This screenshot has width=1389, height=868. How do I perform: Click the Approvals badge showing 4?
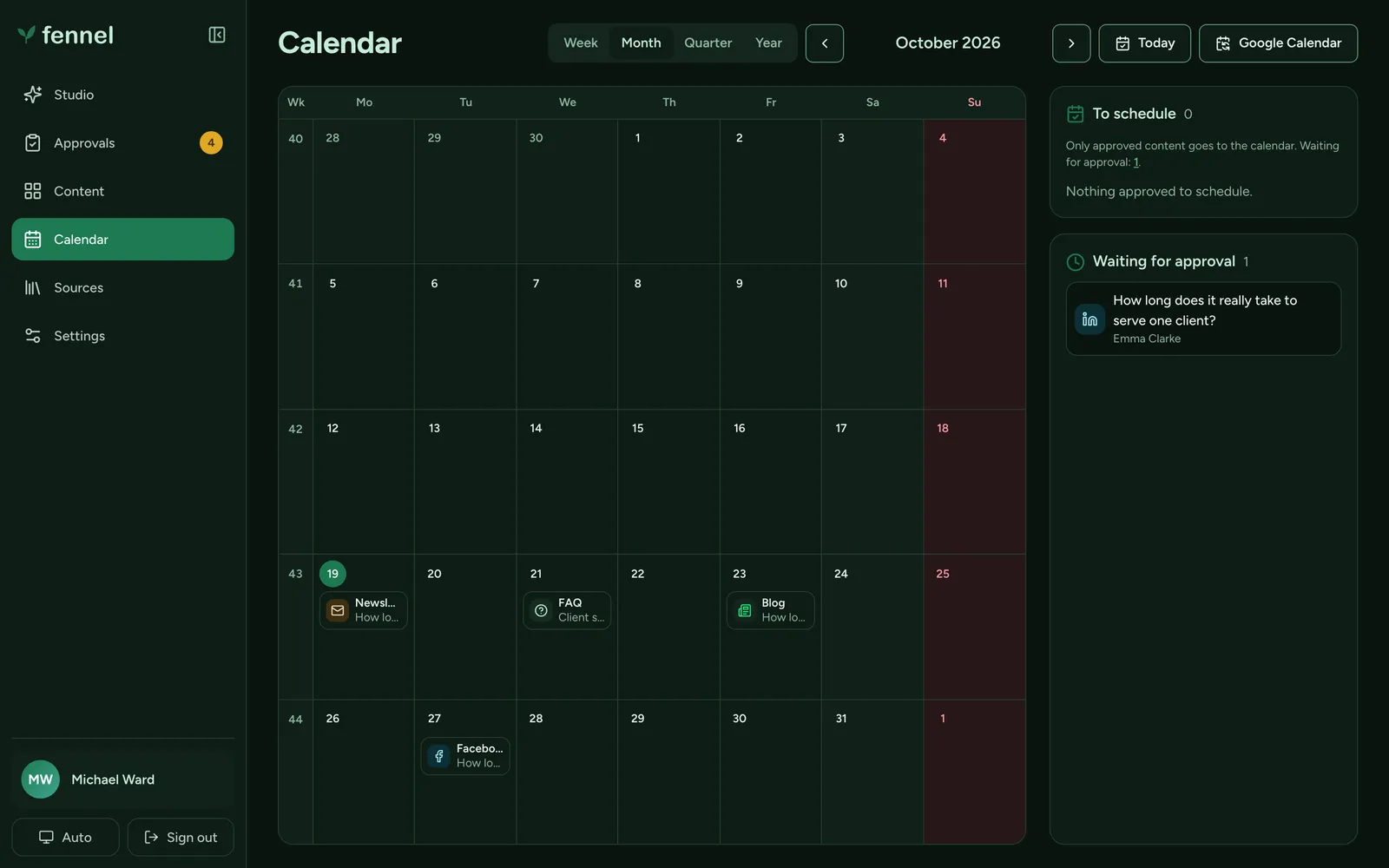[211, 143]
